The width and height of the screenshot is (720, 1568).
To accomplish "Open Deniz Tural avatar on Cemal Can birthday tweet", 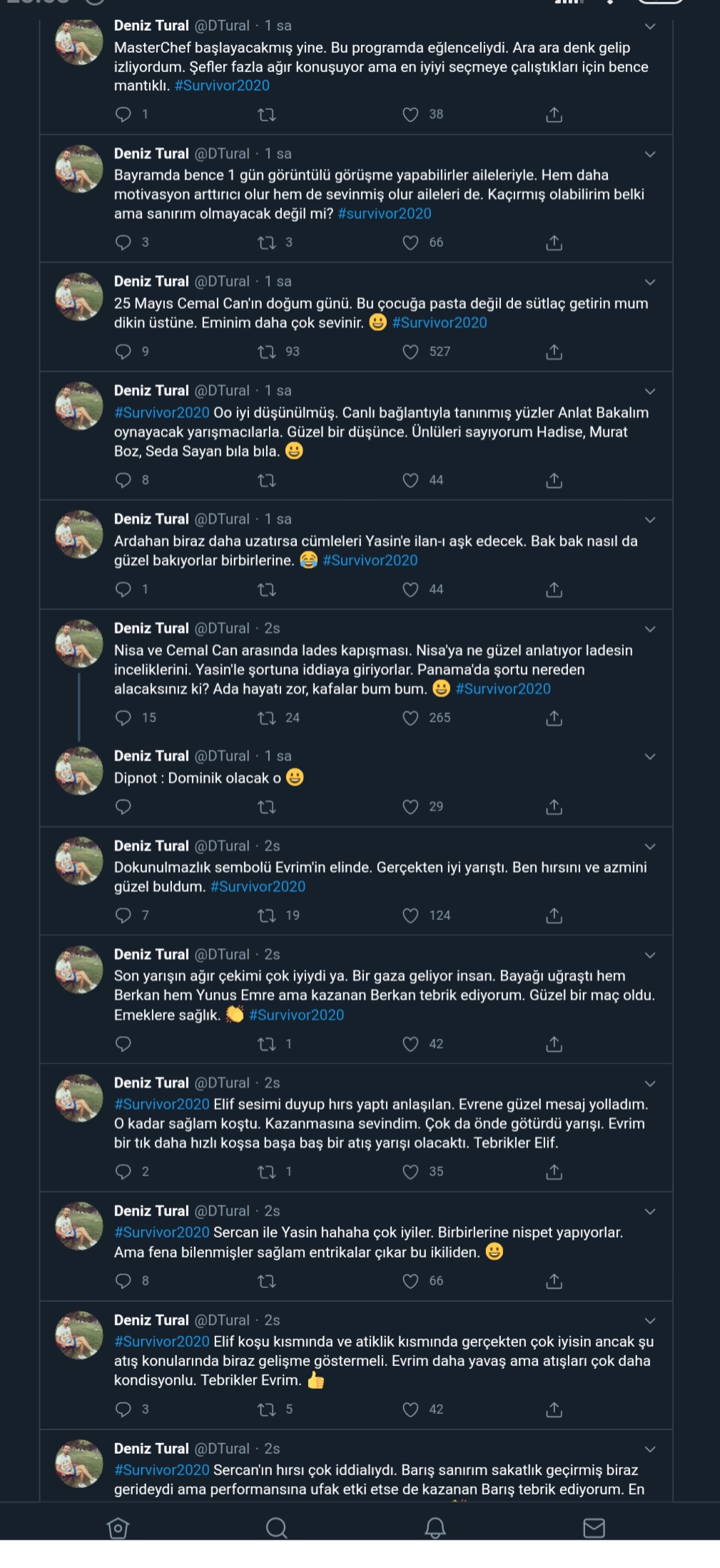I will [79, 296].
